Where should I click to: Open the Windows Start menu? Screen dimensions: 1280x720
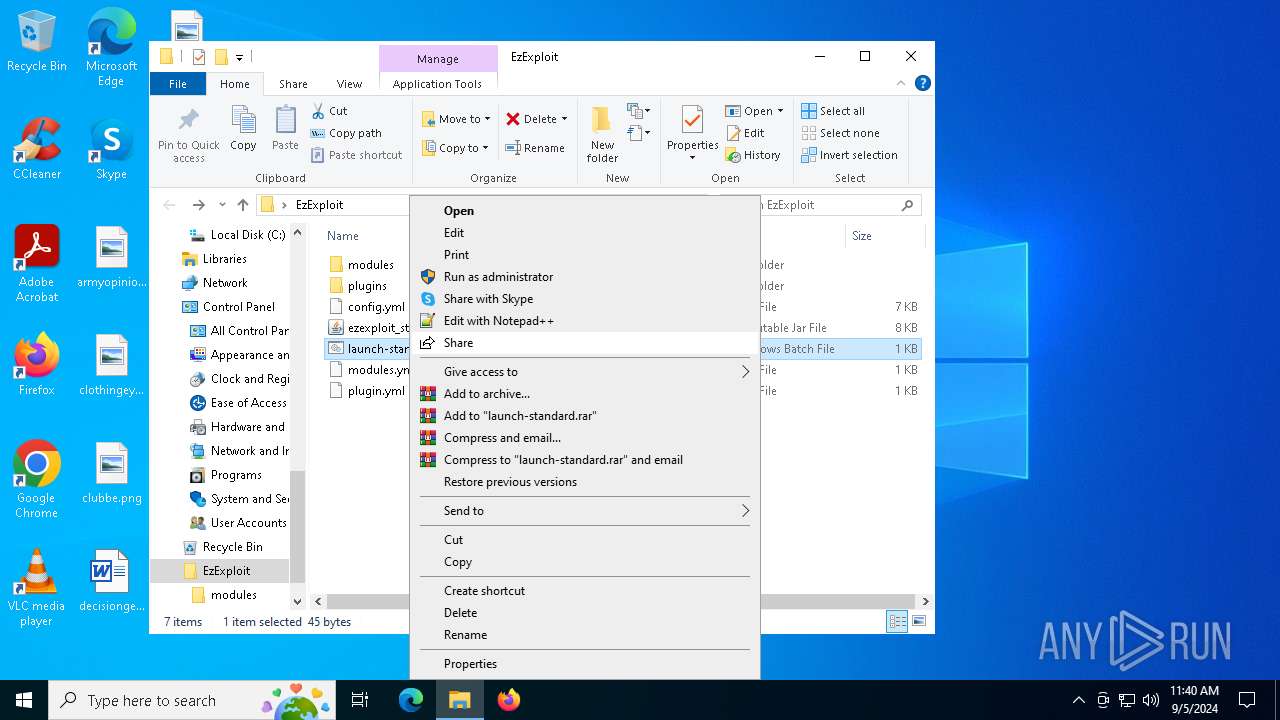point(24,700)
